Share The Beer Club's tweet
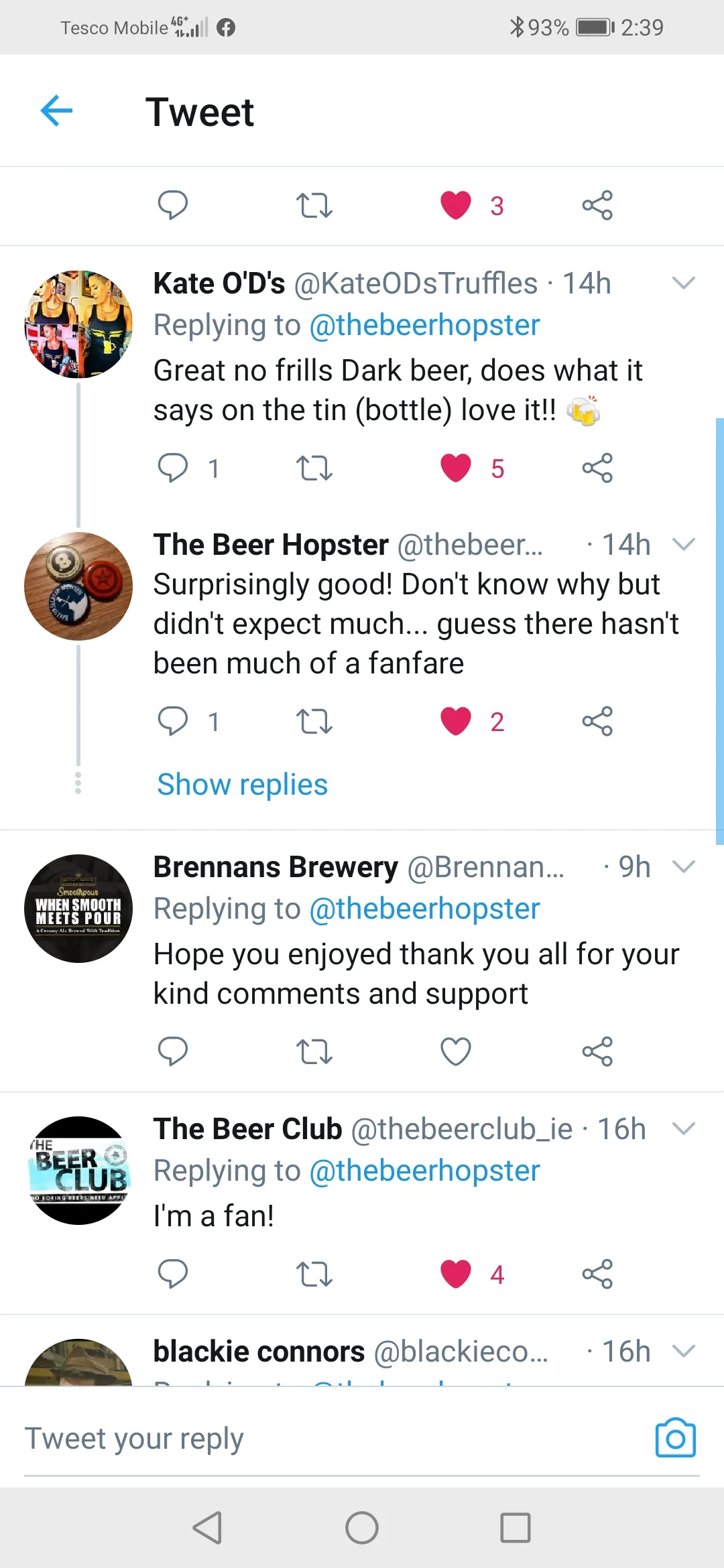724x1568 pixels. click(x=597, y=1274)
